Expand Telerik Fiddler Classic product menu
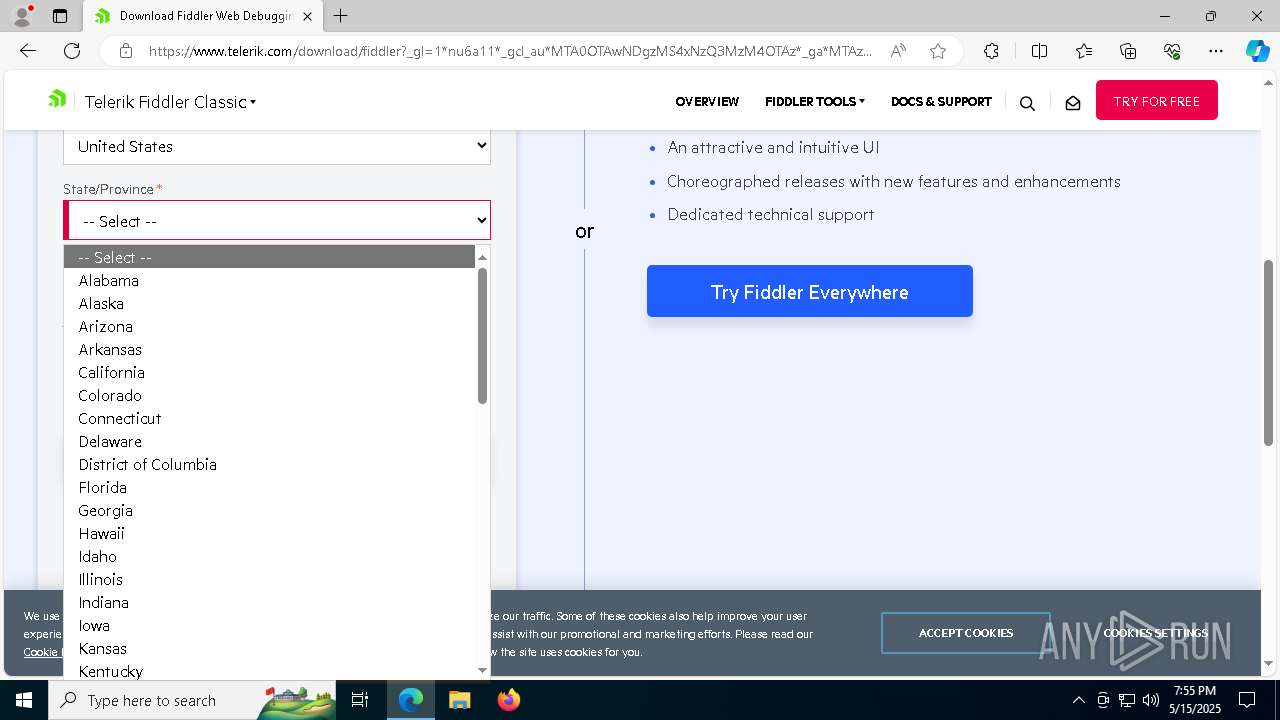Screen dimensions: 1280x720 tap(170, 101)
